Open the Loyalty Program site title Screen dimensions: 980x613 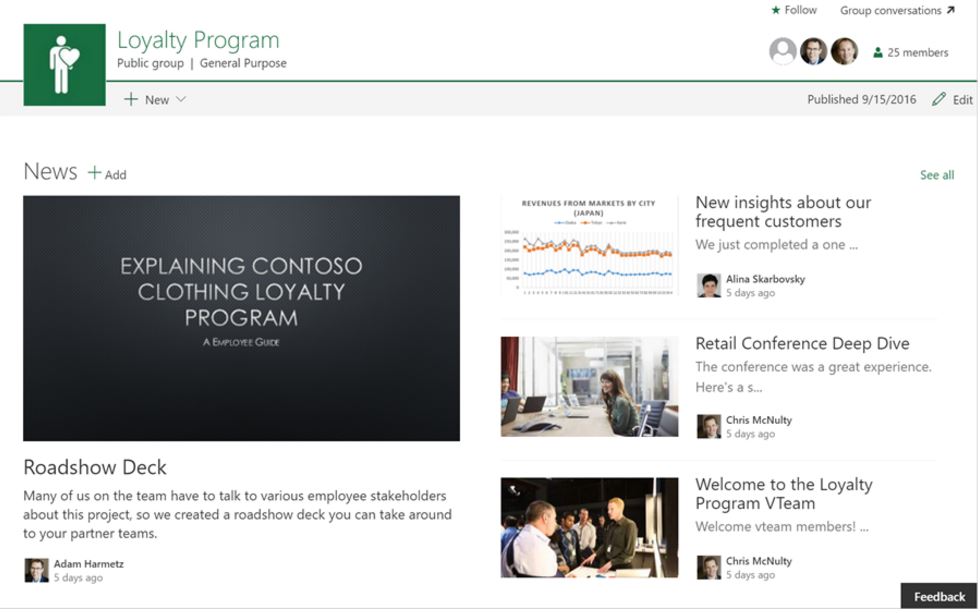pyautogui.click(x=198, y=40)
